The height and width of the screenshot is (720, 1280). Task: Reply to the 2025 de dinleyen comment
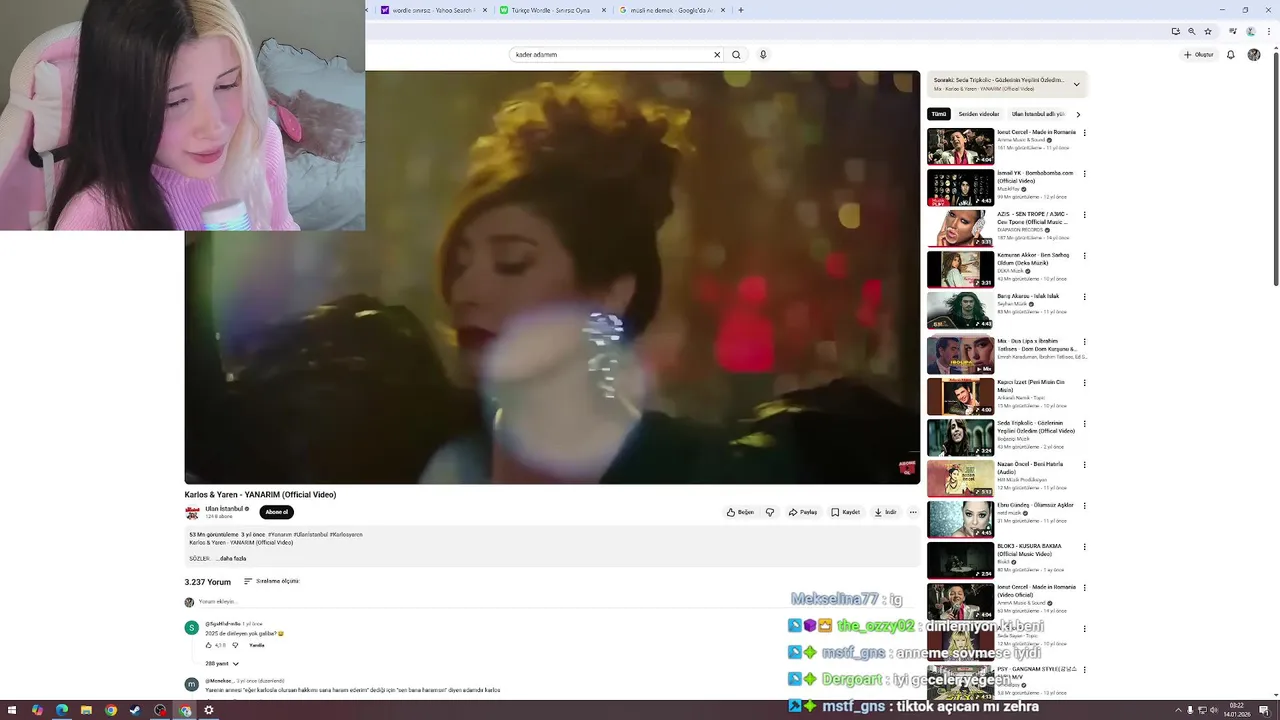(257, 645)
